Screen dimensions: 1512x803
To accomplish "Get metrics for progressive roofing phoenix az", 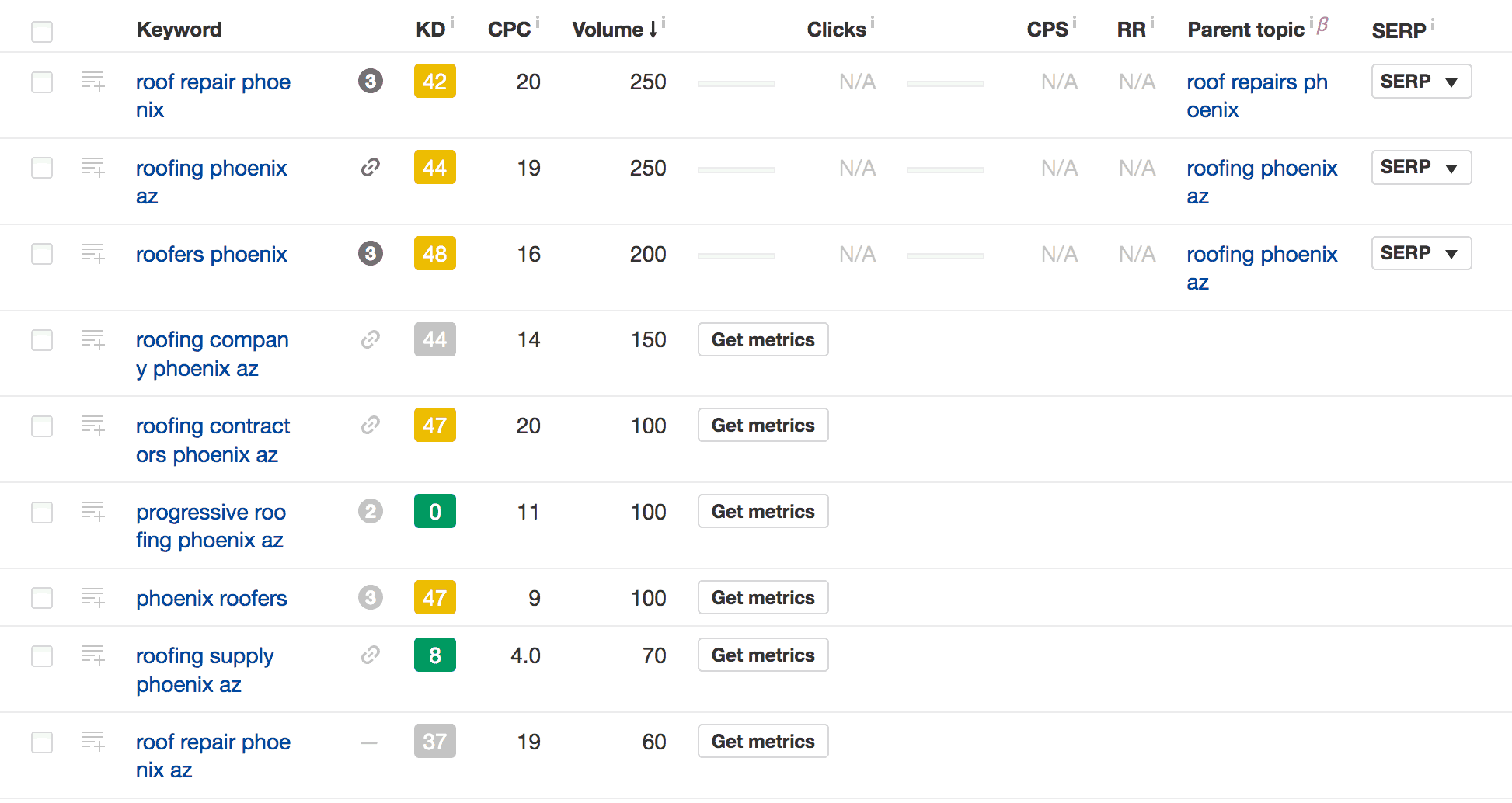I will pos(763,511).
